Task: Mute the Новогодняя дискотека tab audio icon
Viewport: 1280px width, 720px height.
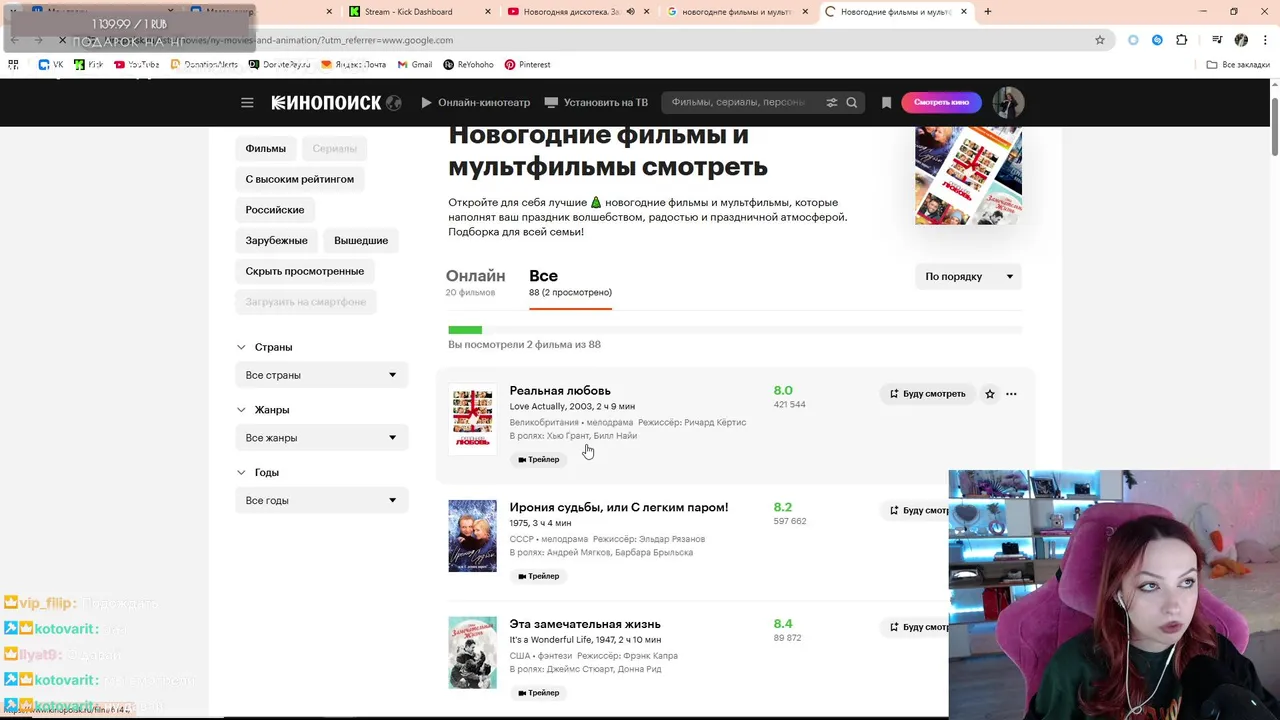Action: tap(631, 12)
